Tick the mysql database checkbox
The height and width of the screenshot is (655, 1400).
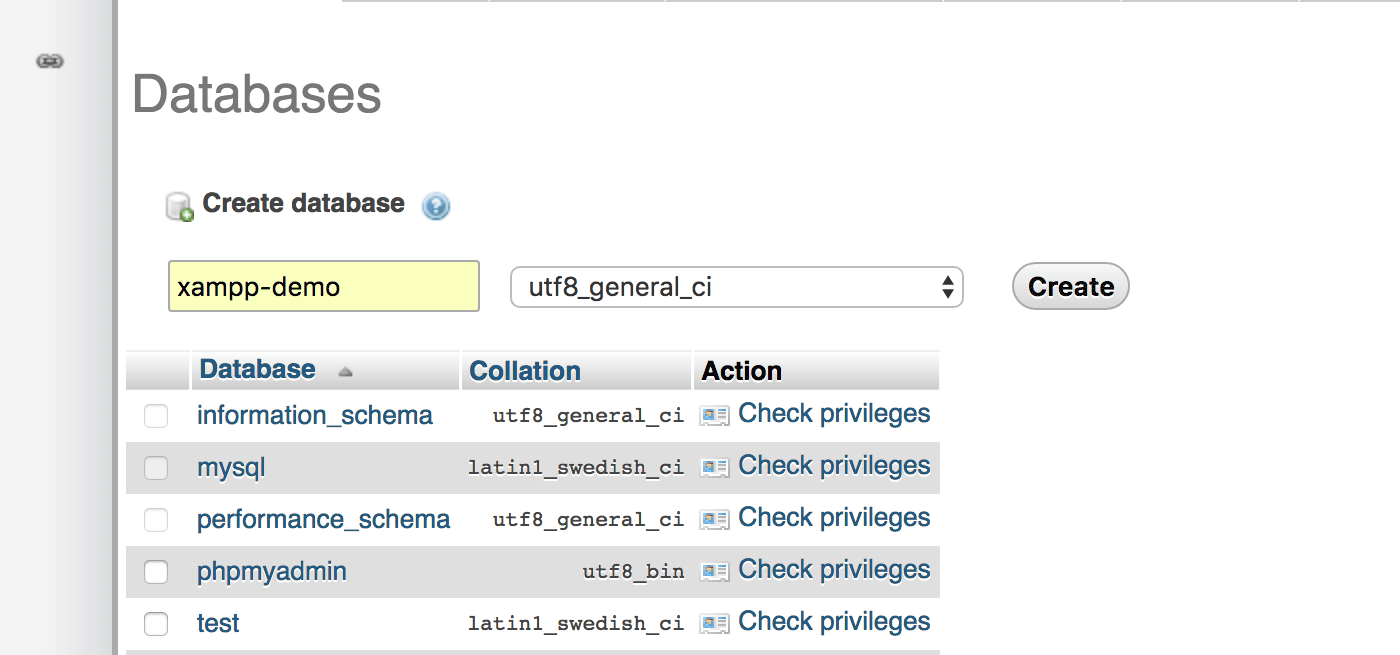(x=156, y=468)
